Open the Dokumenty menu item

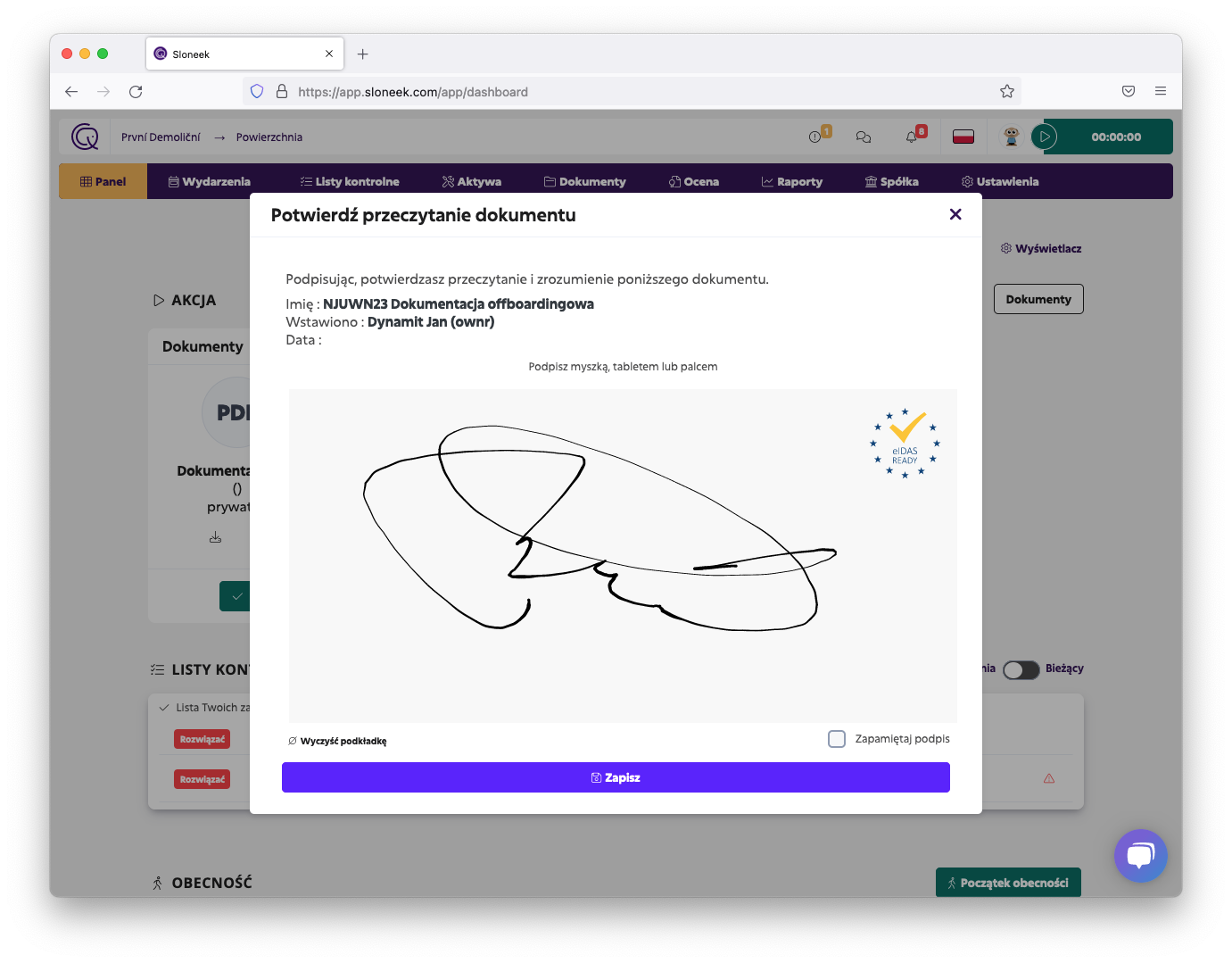click(585, 181)
